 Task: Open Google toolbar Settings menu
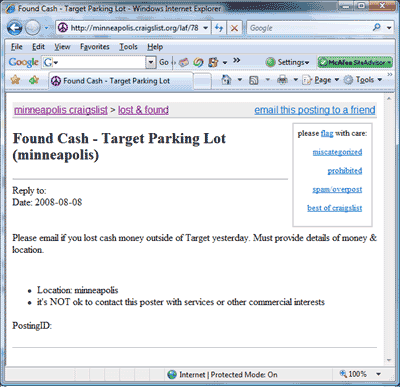(x=288, y=62)
